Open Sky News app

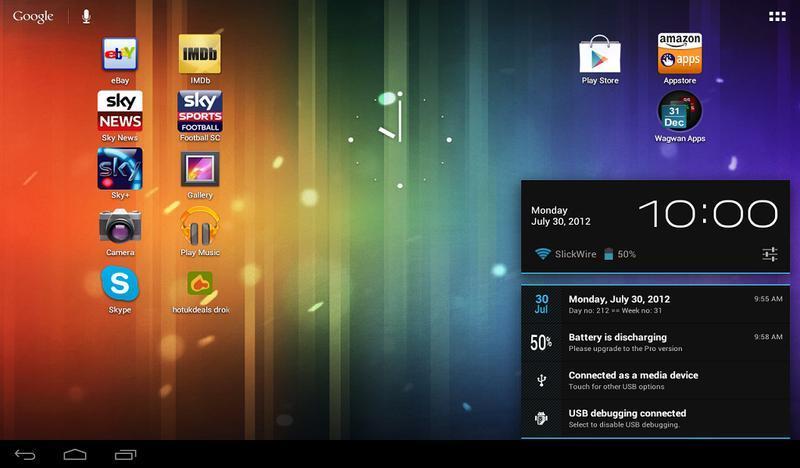pyautogui.click(x=119, y=111)
